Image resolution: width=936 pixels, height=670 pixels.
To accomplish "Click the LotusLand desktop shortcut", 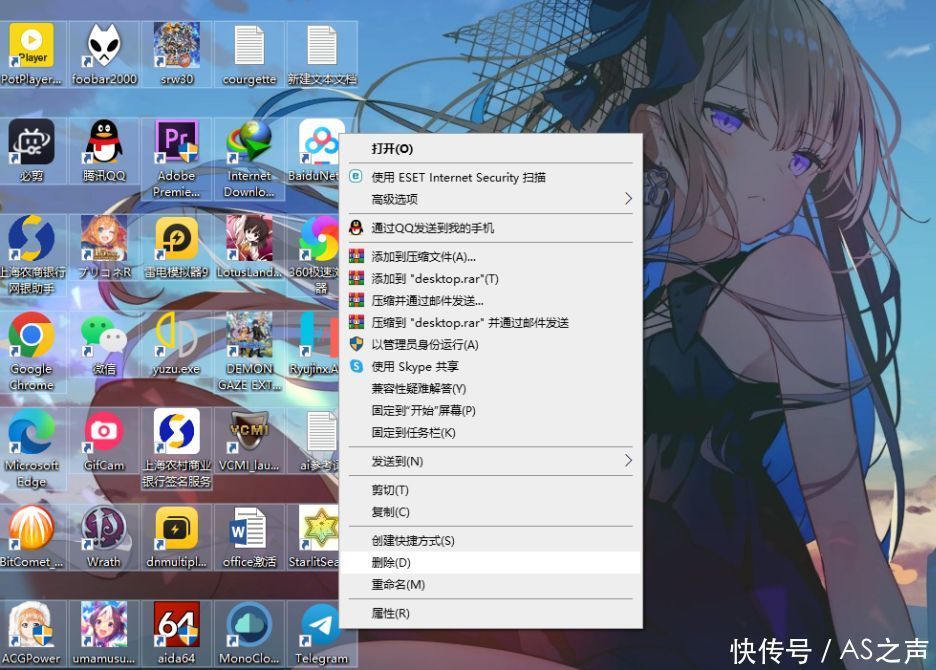I will point(250,247).
